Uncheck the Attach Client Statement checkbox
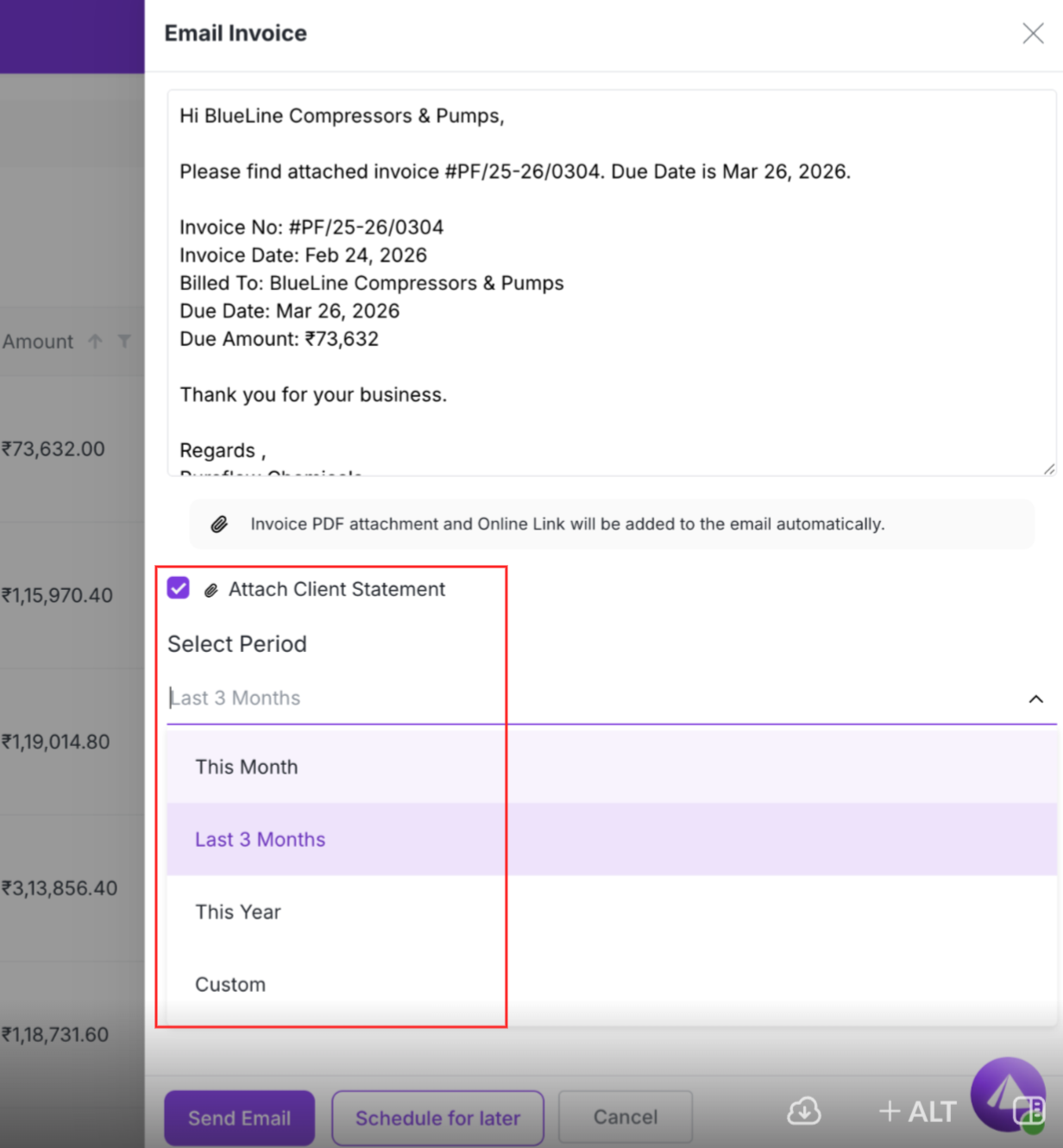Viewport: 1063px width, 1148px height. (179, 588)
